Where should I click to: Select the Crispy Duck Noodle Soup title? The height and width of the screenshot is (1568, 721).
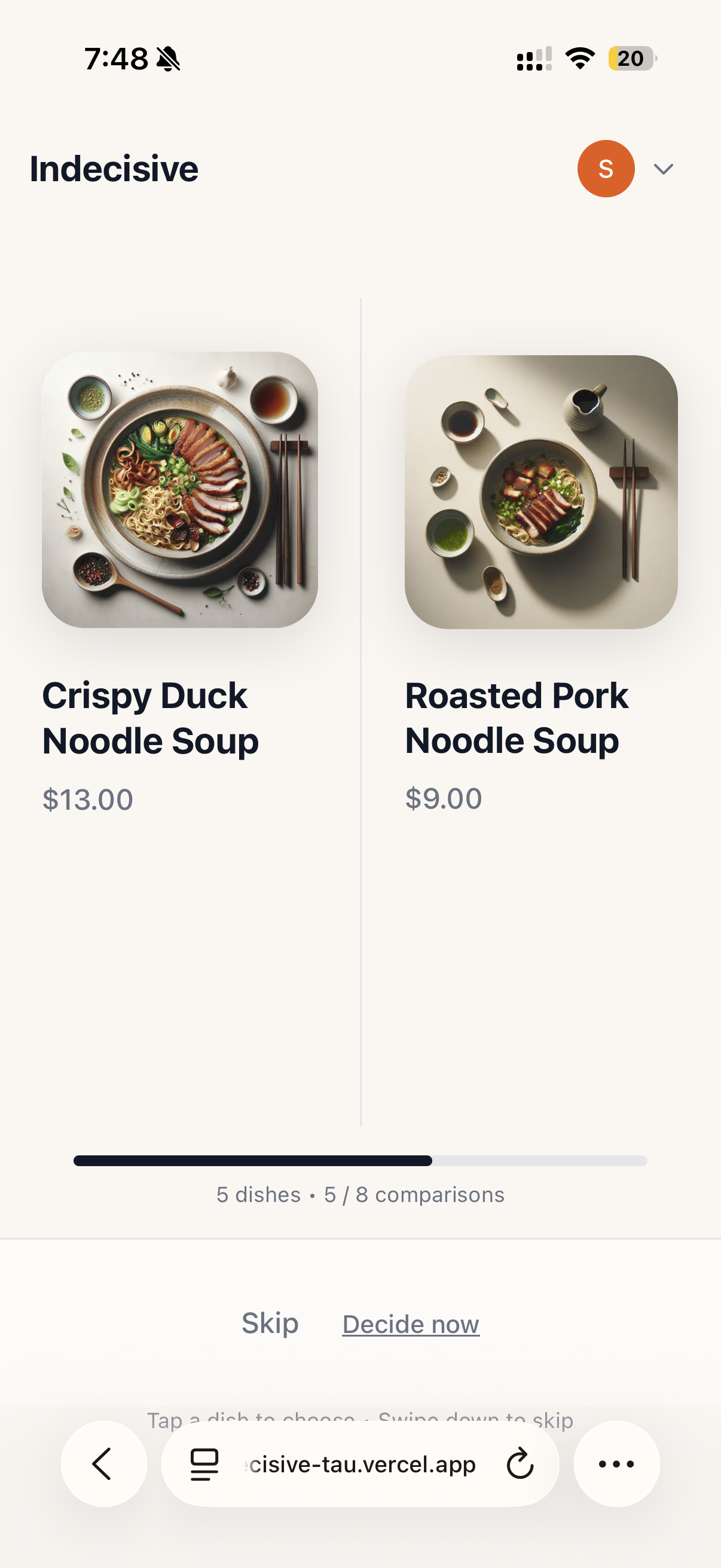150,718
